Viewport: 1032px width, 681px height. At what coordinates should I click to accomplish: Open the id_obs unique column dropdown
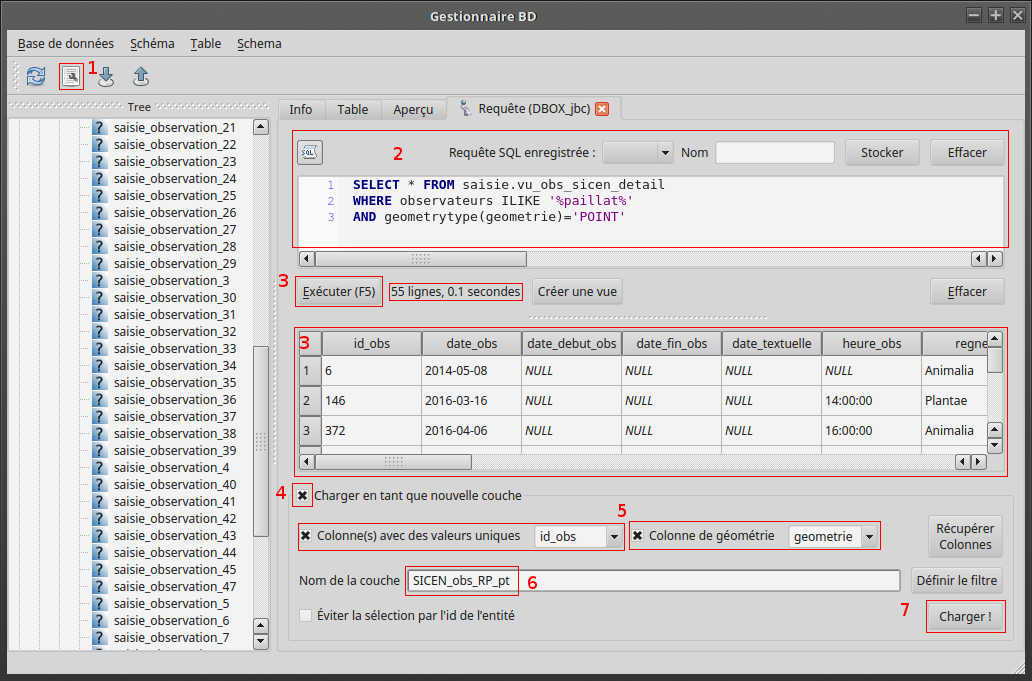click(579, 537)
